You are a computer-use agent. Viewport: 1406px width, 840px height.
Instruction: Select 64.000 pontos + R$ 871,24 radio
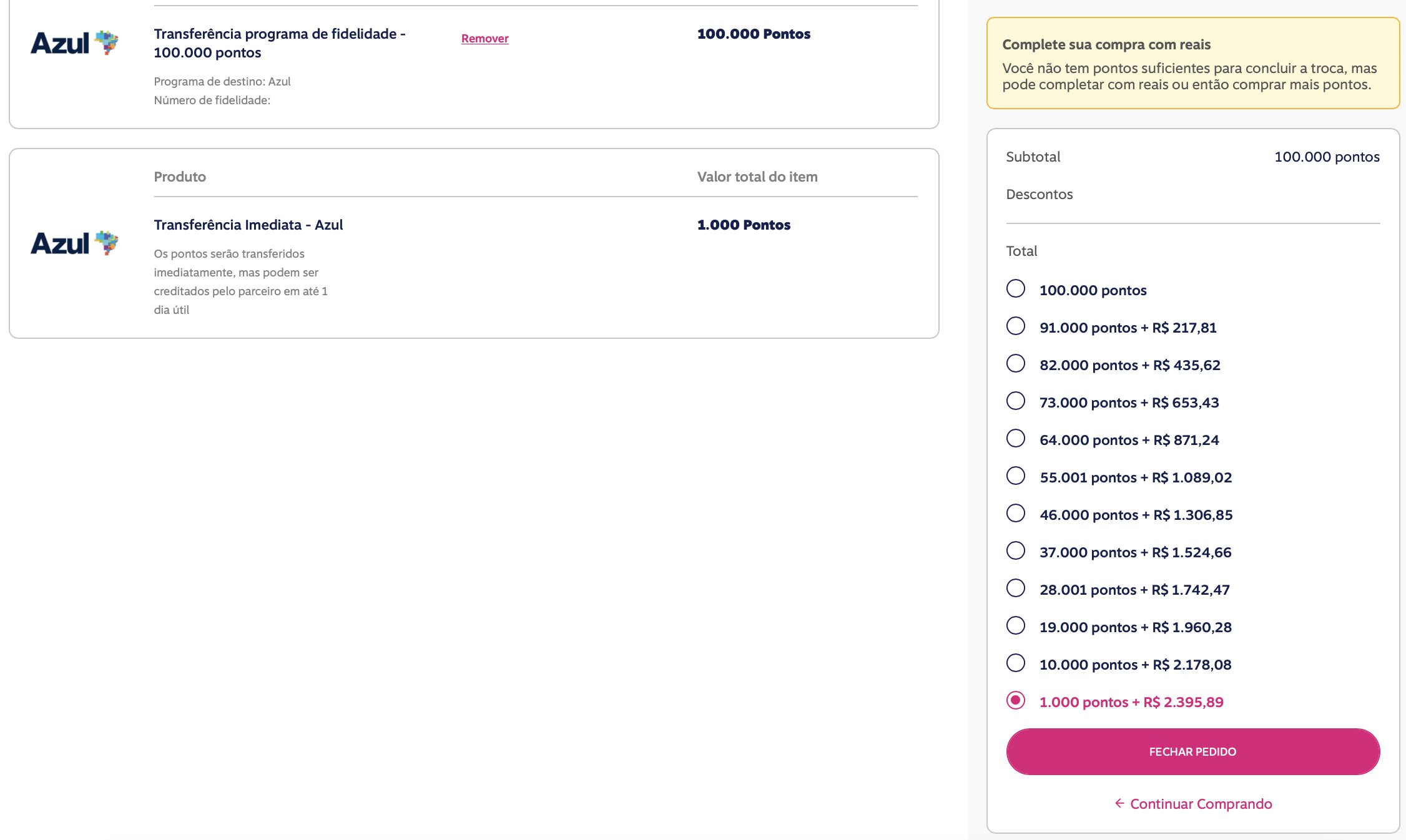[1016, 438]
